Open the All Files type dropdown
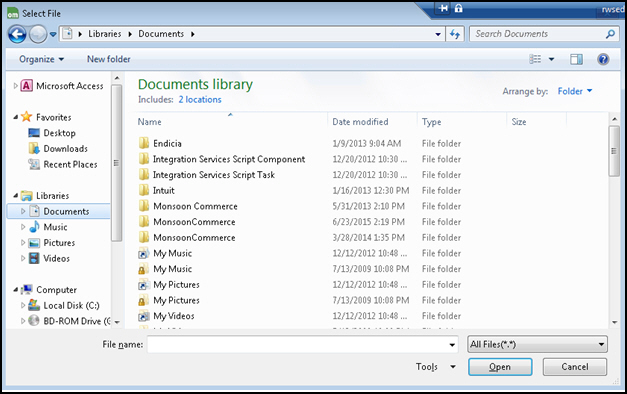The width and height of the screenshot is (627, 394). 537,344
